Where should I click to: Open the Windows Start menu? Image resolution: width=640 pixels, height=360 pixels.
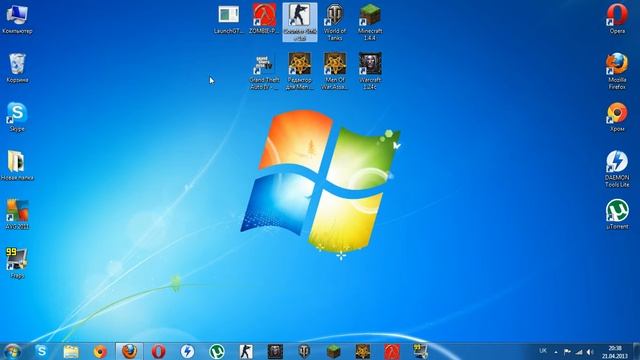tap(12, 351)
